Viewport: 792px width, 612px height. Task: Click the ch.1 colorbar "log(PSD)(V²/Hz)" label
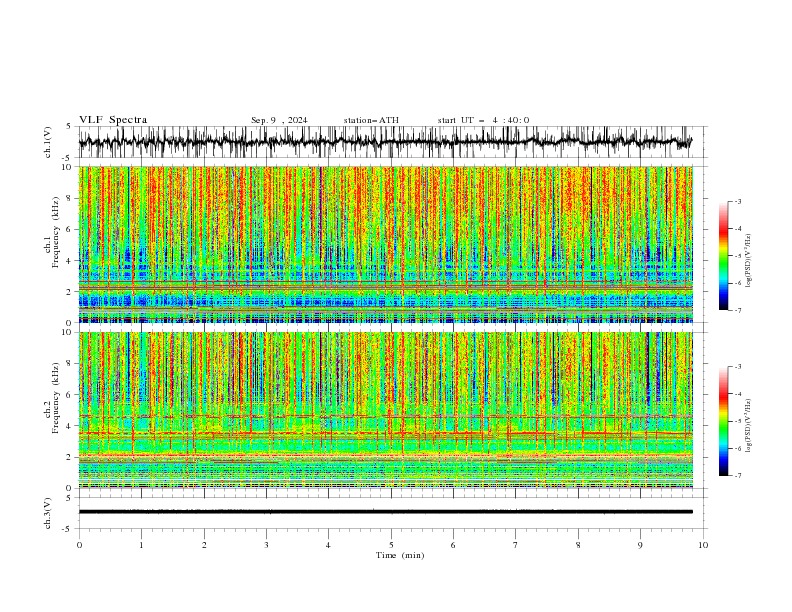point(749,261)
